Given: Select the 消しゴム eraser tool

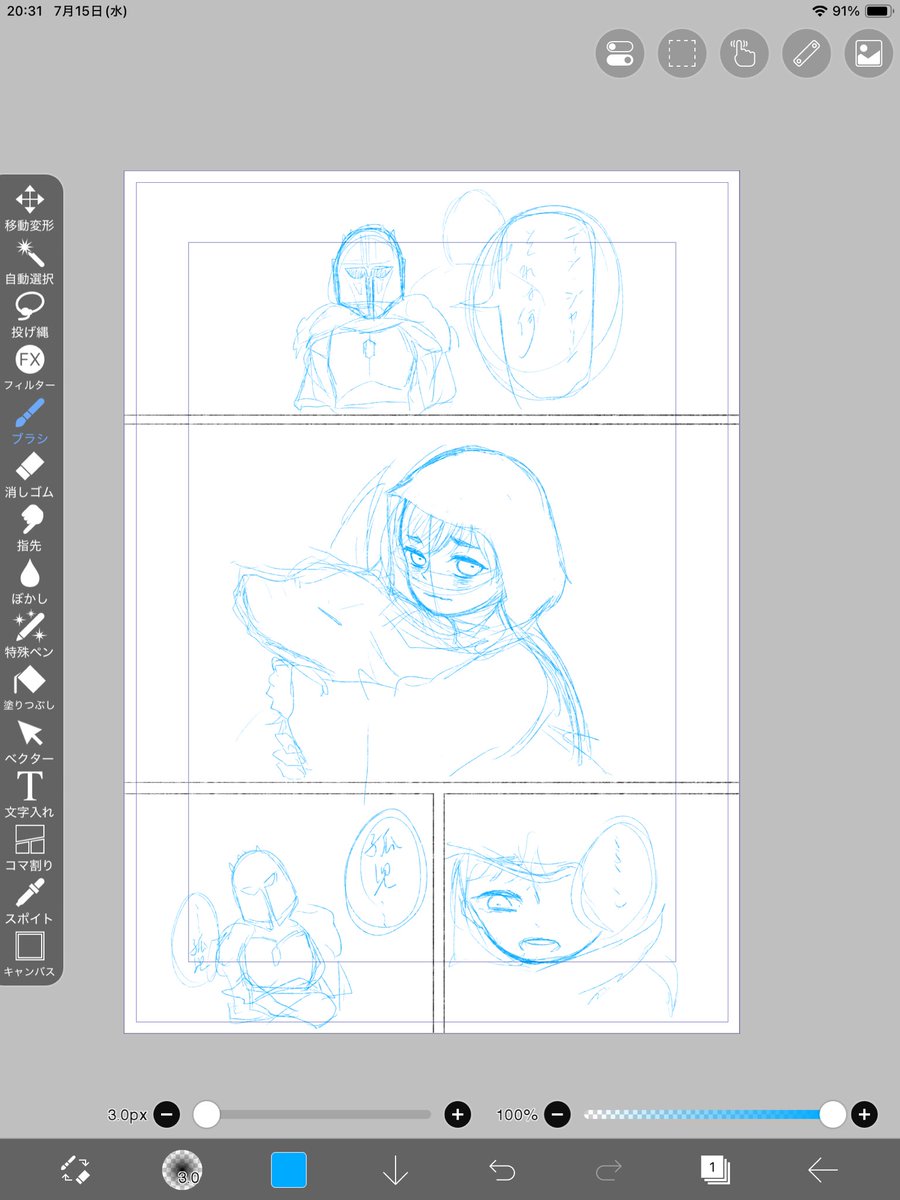Looking at the screenshot, I should (30, 474).
